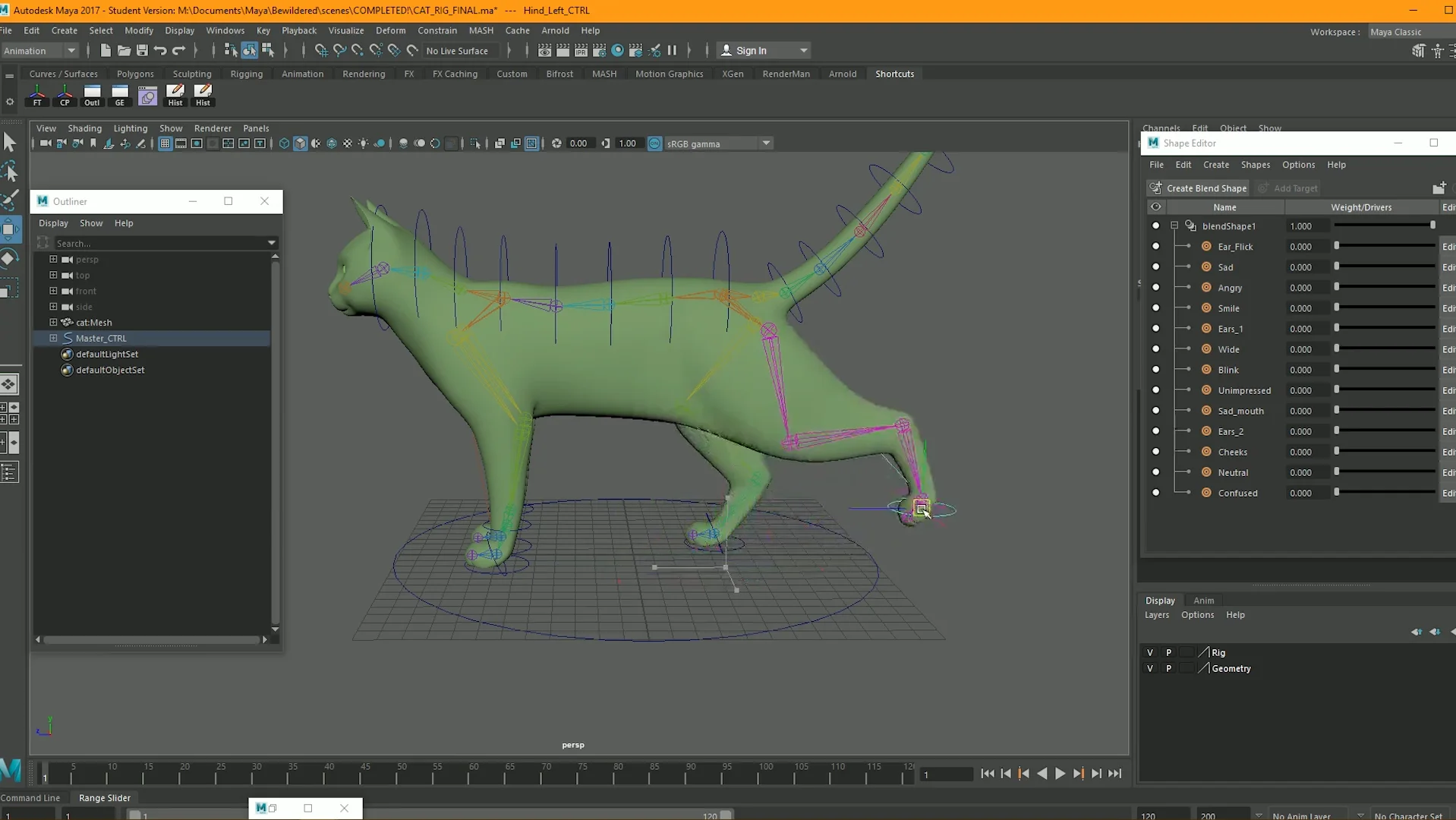Go to start of playback range

(988, 774)
